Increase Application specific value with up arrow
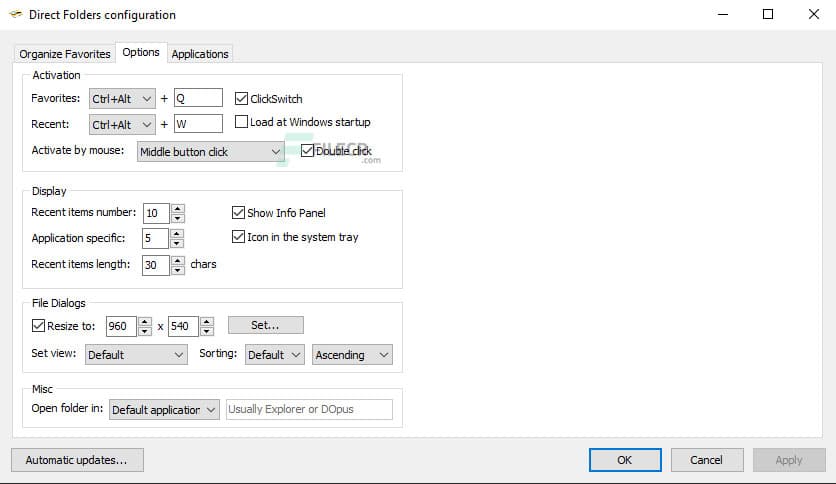Viewport: 836px width, 484px height. 176,233
